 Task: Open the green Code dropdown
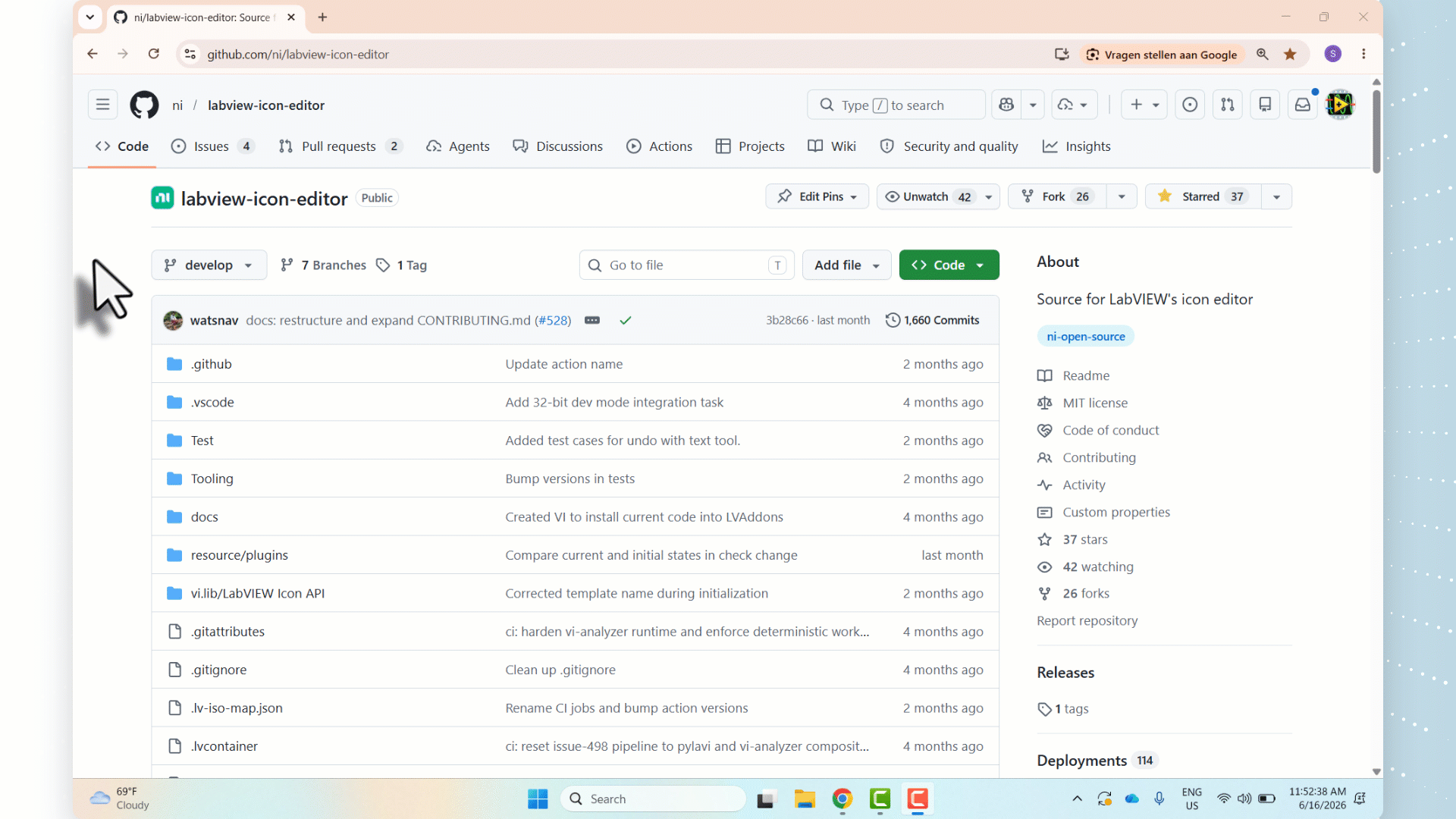click(949, 265)
